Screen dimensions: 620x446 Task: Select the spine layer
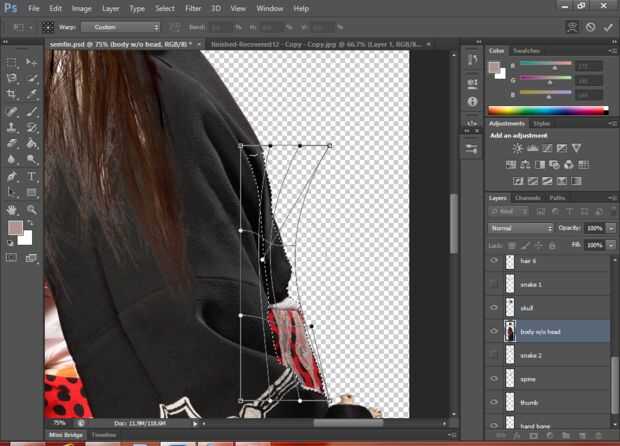(548, 379)
